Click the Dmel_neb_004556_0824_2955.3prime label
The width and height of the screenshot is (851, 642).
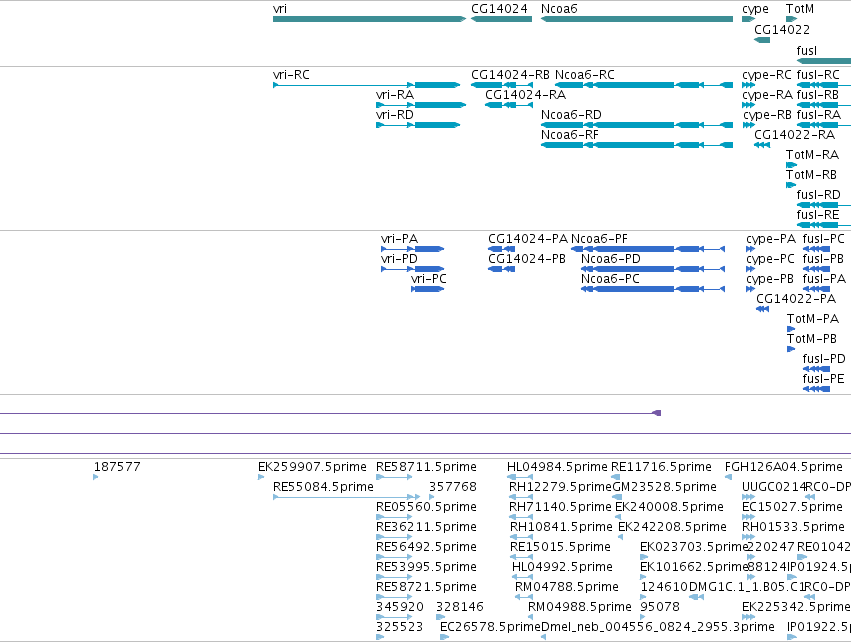[658, 627]
